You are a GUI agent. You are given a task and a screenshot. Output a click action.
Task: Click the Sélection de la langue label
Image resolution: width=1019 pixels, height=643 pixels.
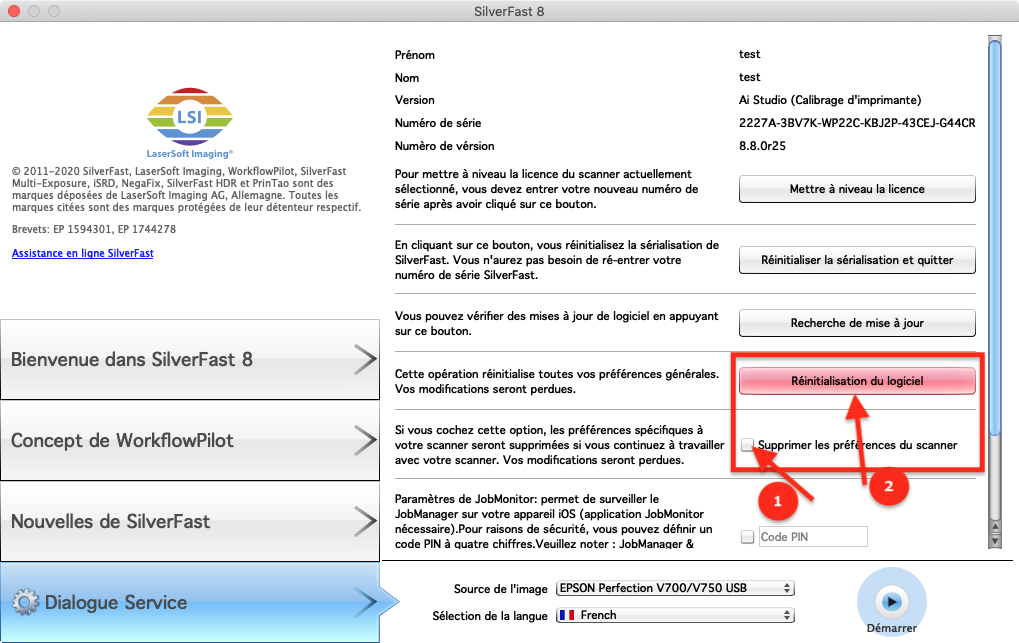coord(490,616)
